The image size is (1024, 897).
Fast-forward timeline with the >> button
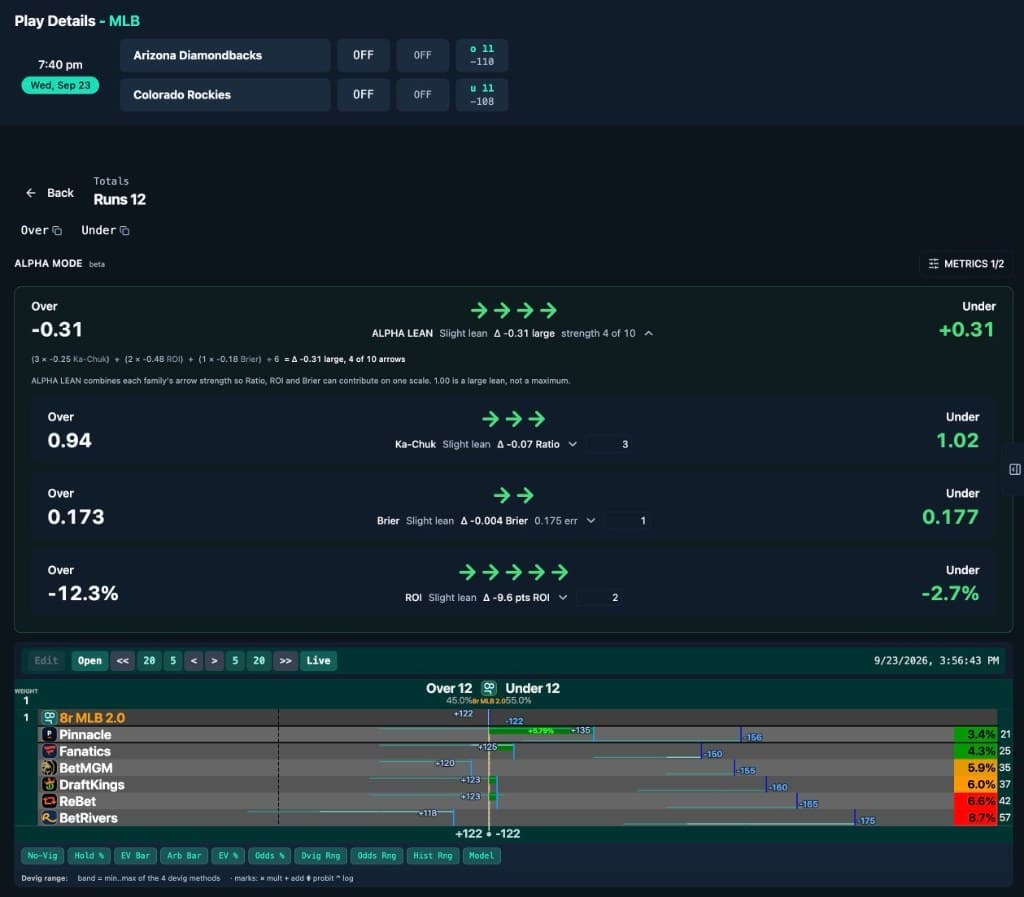285,661
